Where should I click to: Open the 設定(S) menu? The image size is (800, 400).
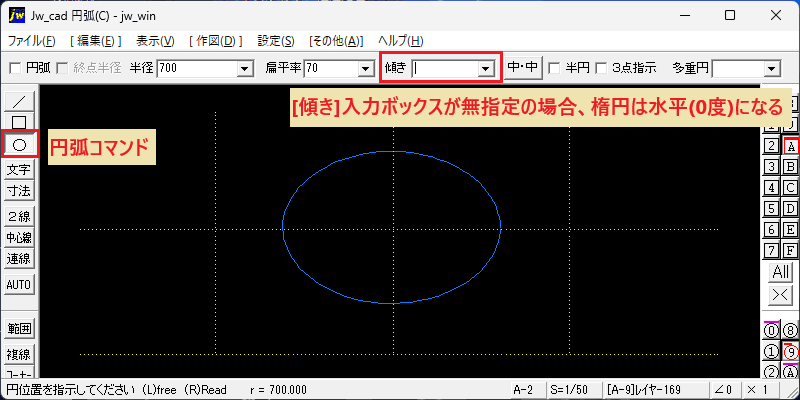pyautogui.click(x=276, y=41)
